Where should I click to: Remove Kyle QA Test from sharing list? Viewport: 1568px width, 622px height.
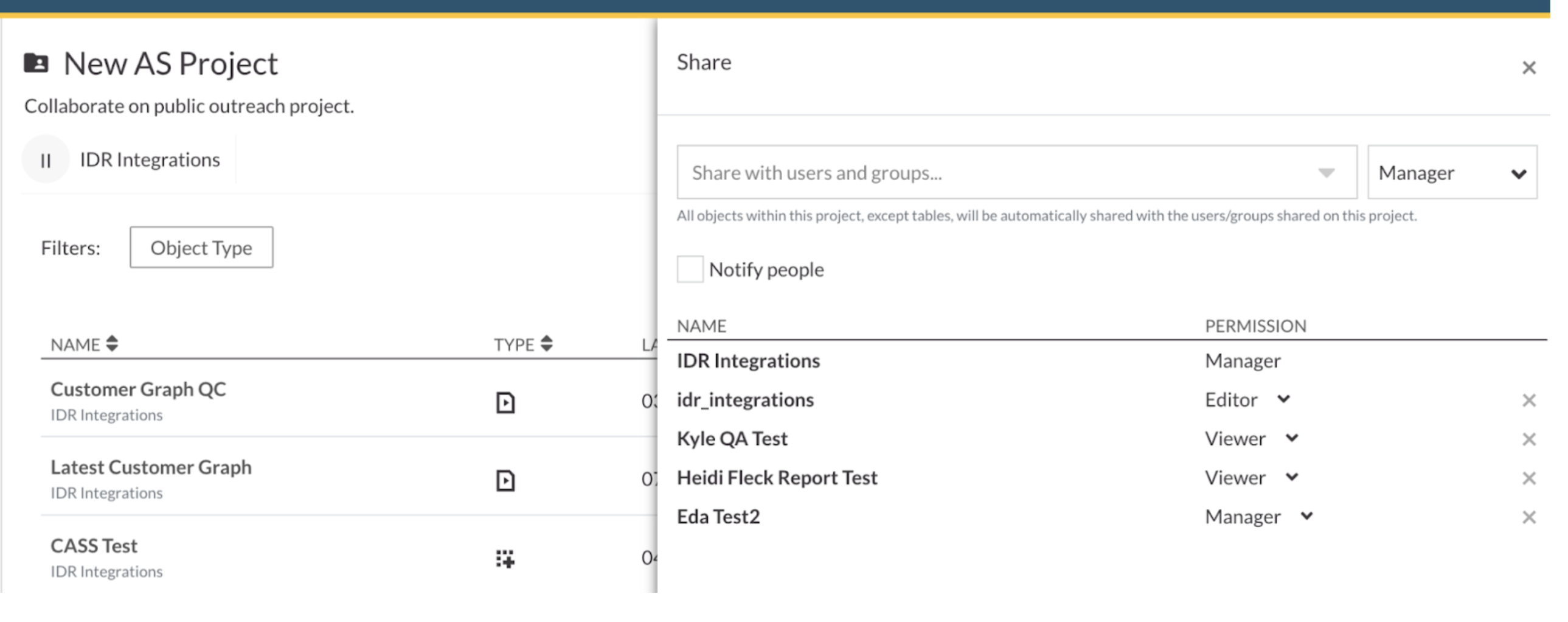point(1528,439)
